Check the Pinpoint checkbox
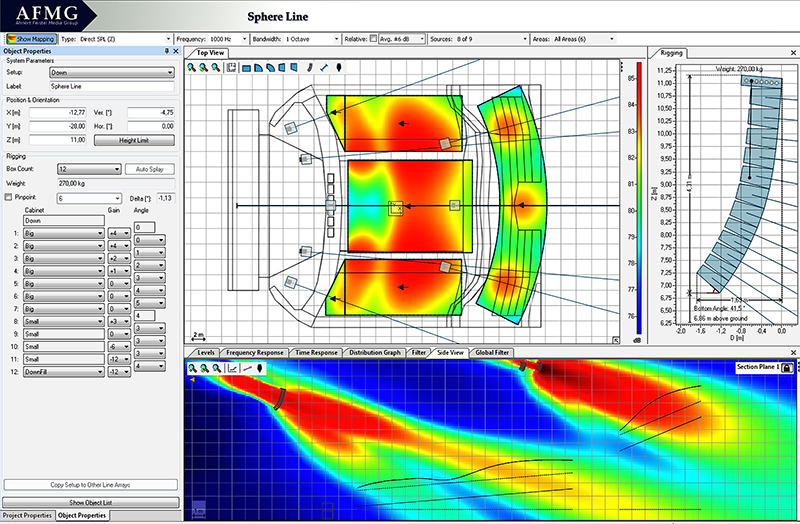The width and height of the screenshot is (800, 524). (x=9, y=198)
